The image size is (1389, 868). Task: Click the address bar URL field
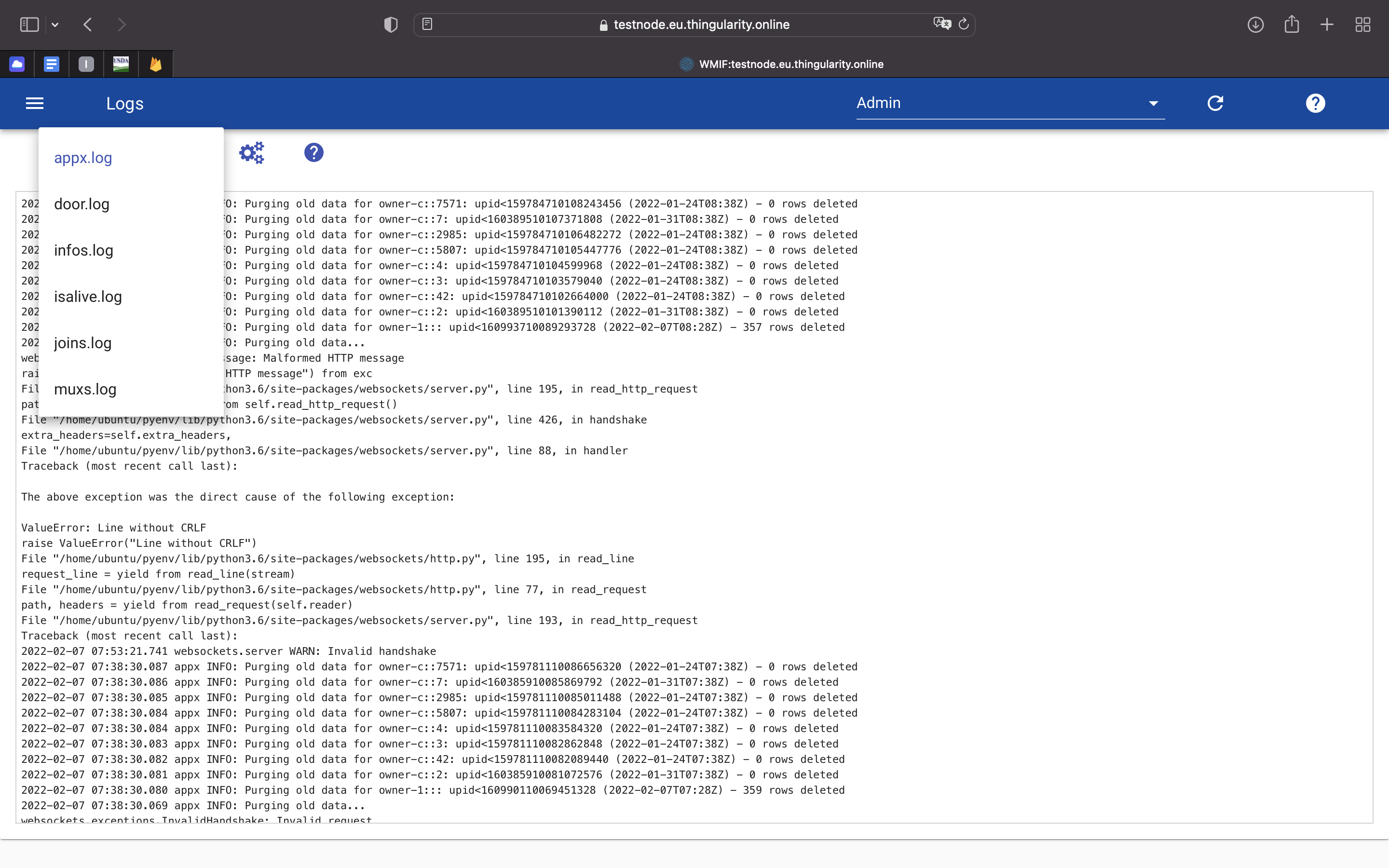point(701,25)
